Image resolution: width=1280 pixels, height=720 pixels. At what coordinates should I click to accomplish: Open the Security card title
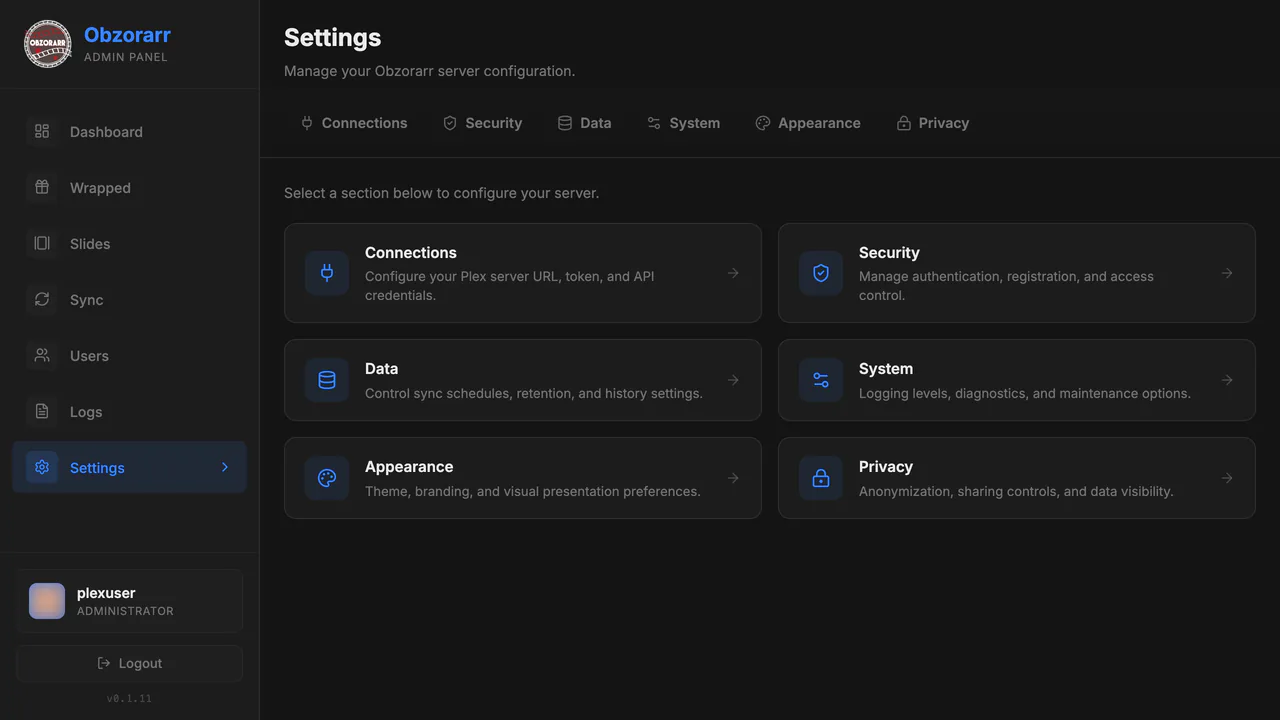click(889, 252)
